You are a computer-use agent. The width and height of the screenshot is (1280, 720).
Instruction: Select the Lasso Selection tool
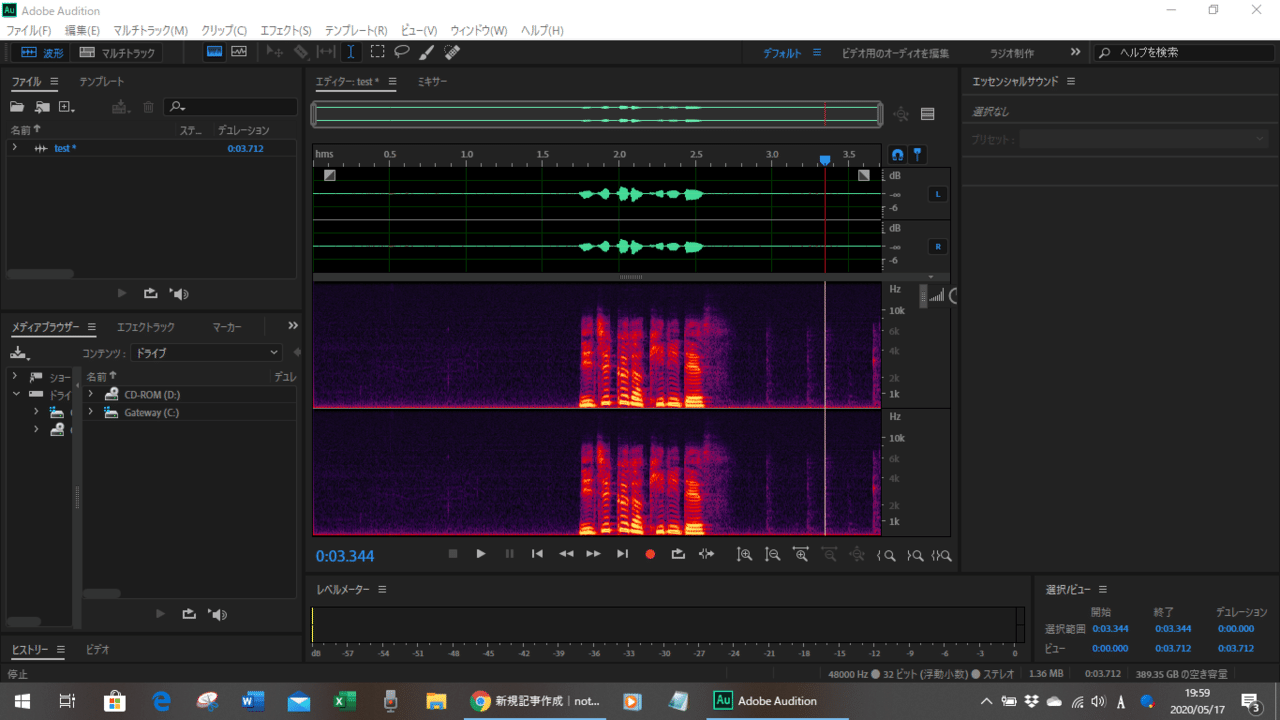tap(402, 52)
